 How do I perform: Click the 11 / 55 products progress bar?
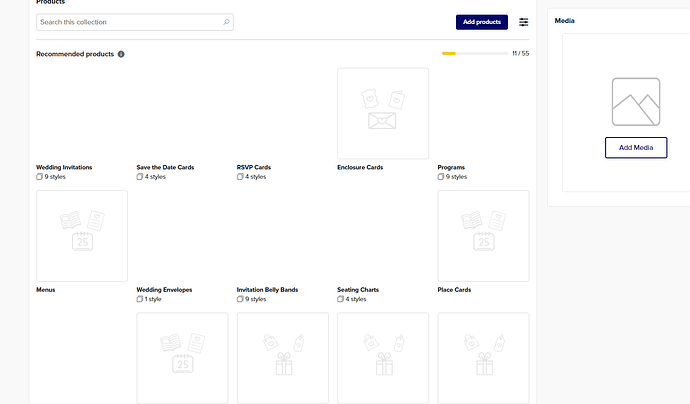tap(475, 53)
